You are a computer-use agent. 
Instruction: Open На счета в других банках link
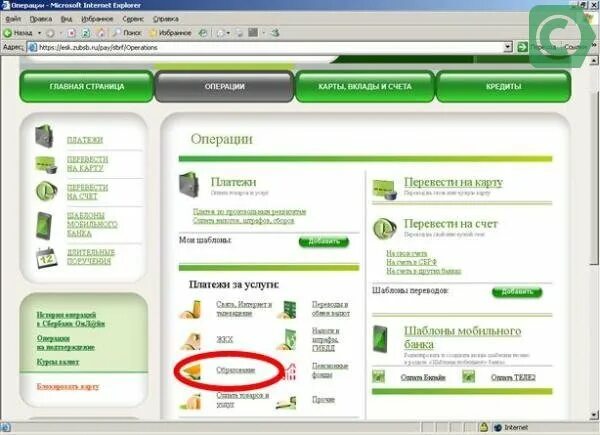424,271
